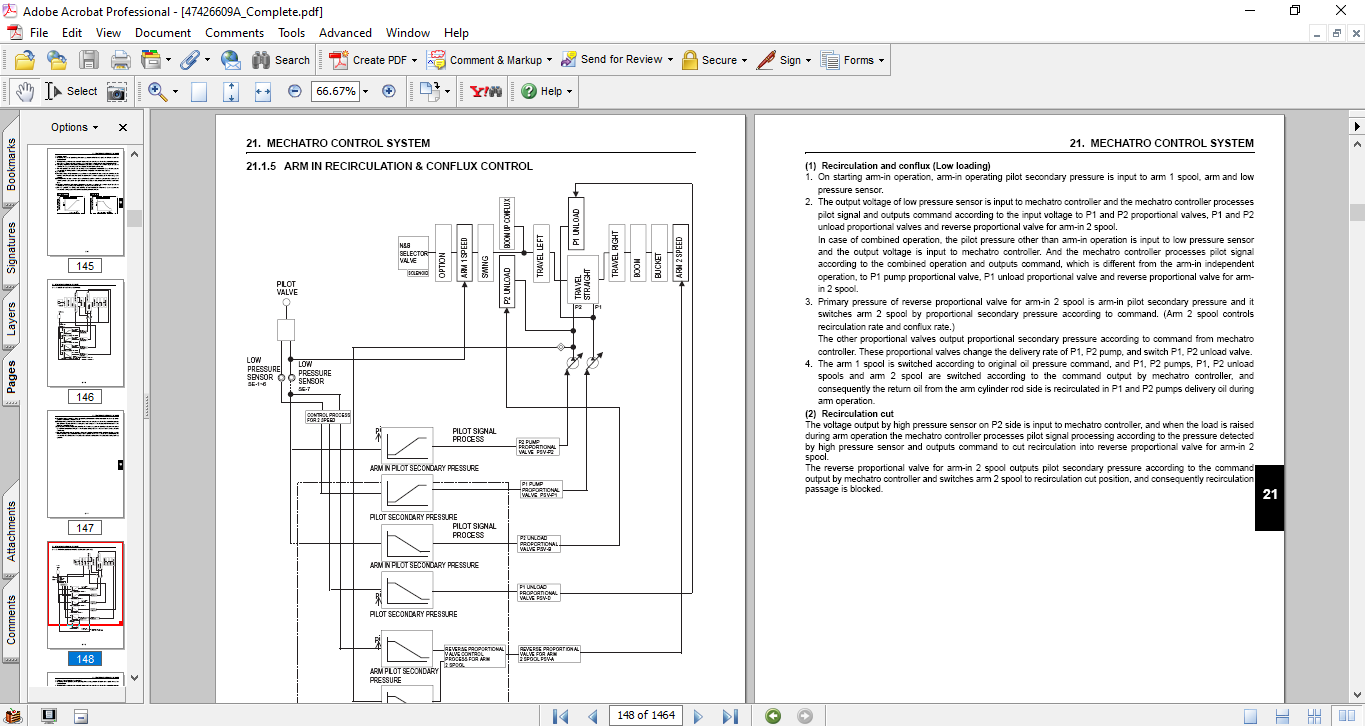Expand the Options dropdown in Pages panel
The width and height of the screenshot is (1365, 726).
(x=75, y=127)
